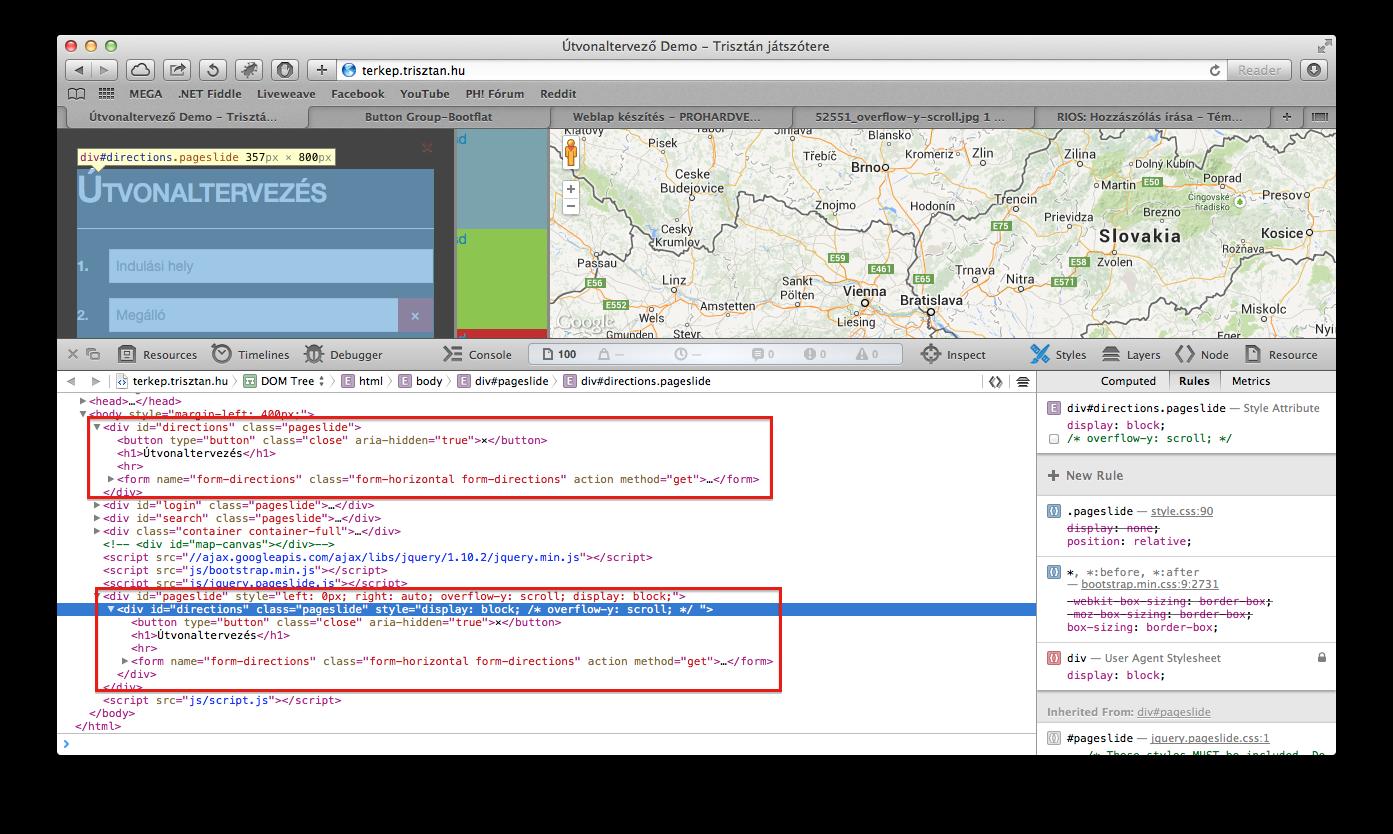
Task: Switch to 52551_overflow-y-scroll.jpg tab
Action: tap(911, 117)
